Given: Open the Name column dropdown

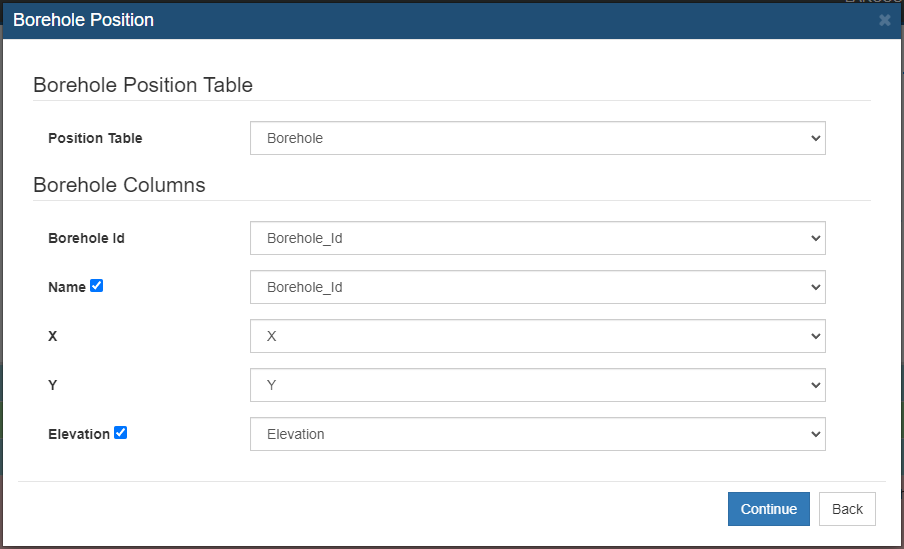Looking at the screenshot, I should tap(537, 287).
